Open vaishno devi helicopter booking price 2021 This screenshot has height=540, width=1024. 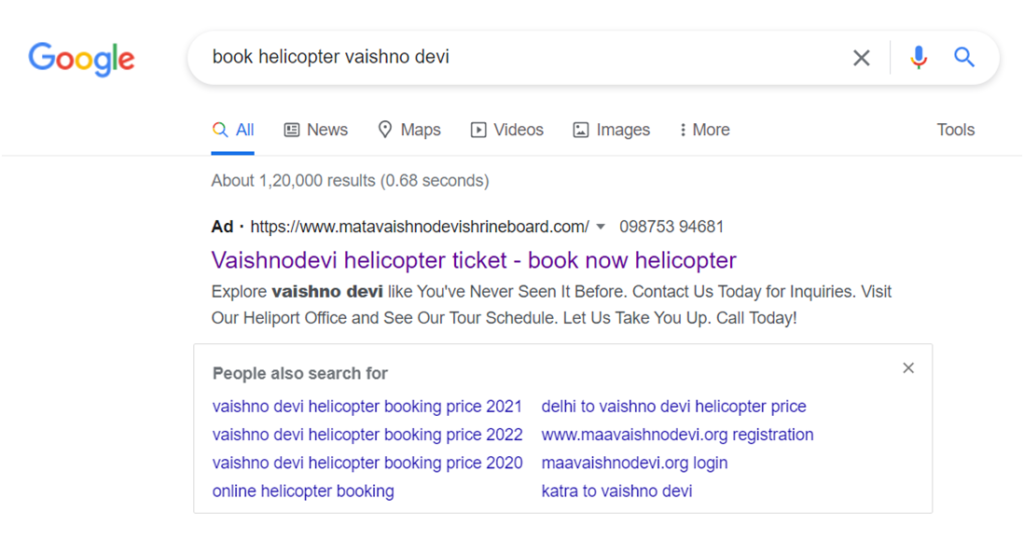tap(367, 406)
